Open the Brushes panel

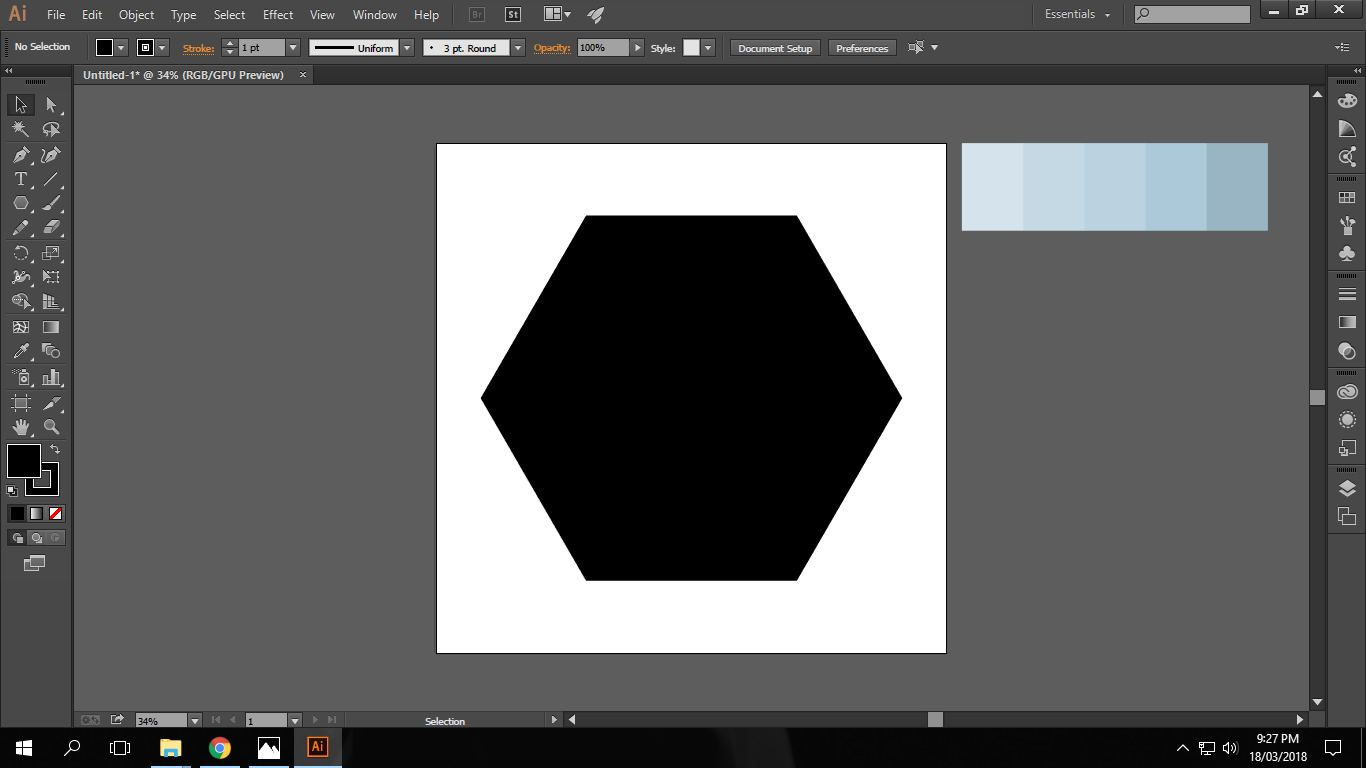click(x=1347, y=225)
